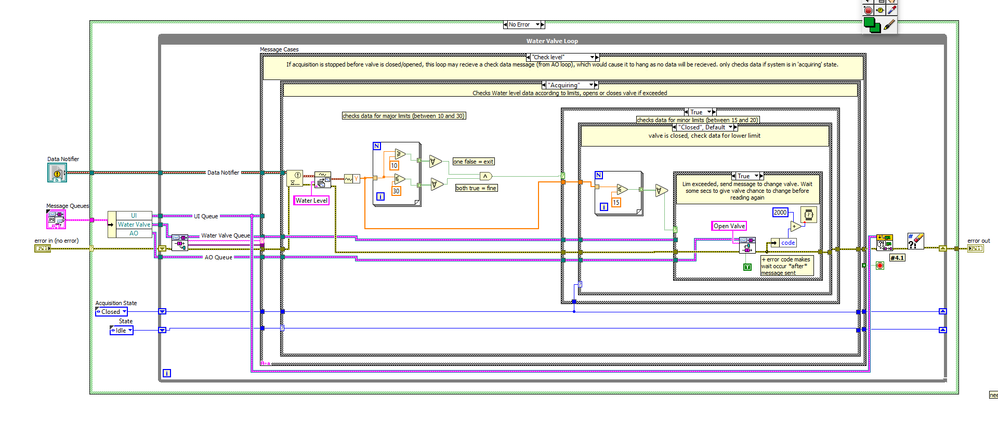Click the 'valve is closed, check data for lower limit' note
Viewport: 998px width, 422px height.
pyautogui.click(x=703, y=136)
